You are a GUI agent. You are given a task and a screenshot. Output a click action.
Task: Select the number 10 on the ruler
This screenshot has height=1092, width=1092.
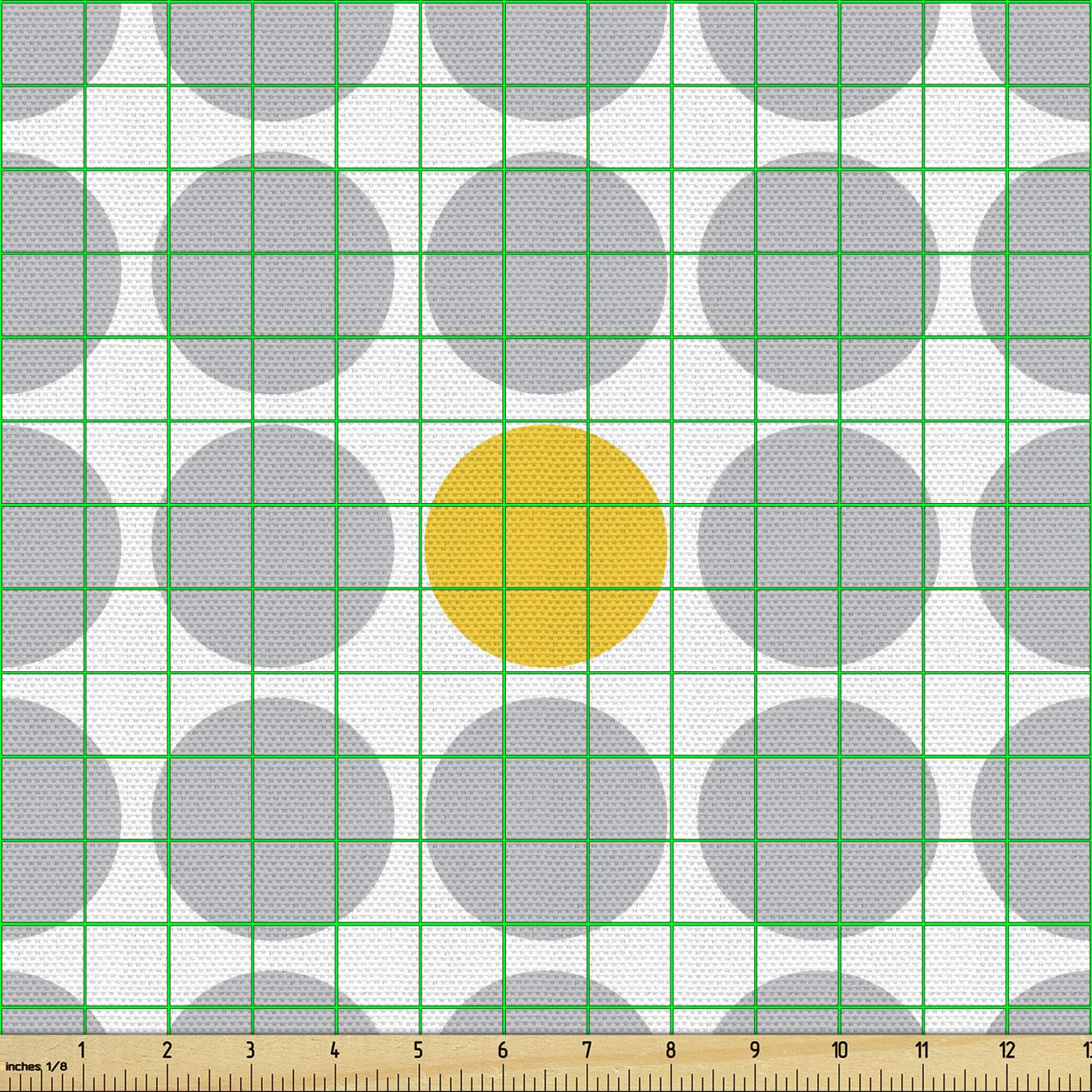coord(839,1051)
